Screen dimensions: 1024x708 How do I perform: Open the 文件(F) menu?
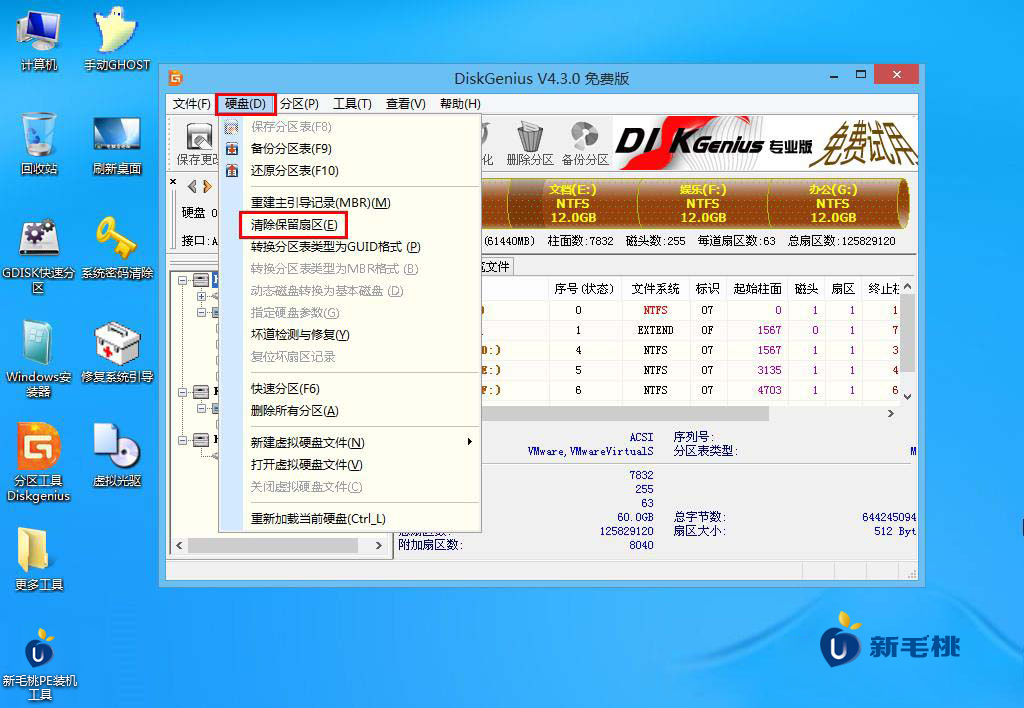191,104
